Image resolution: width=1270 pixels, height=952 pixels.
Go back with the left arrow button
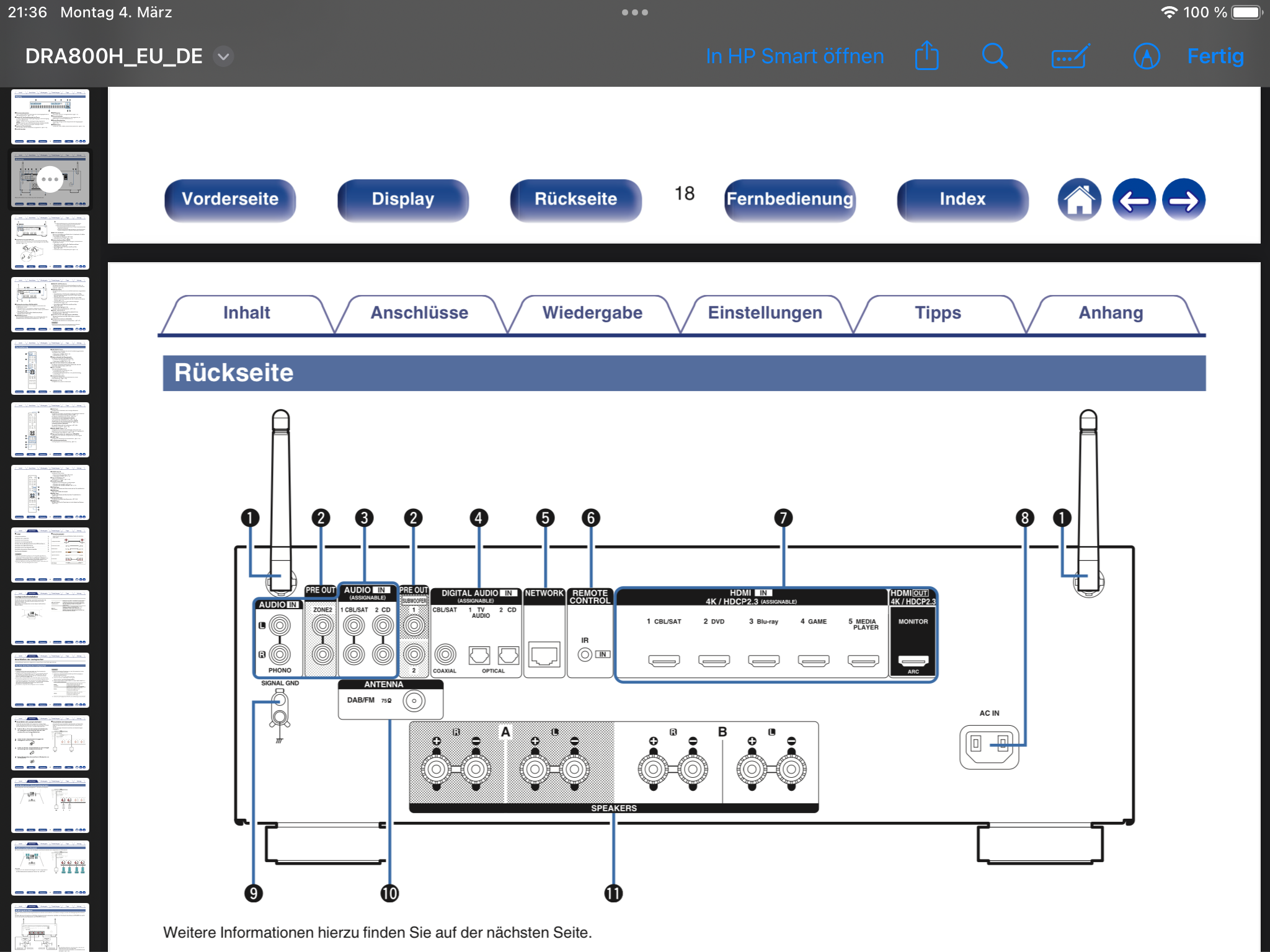(1134, 200)
